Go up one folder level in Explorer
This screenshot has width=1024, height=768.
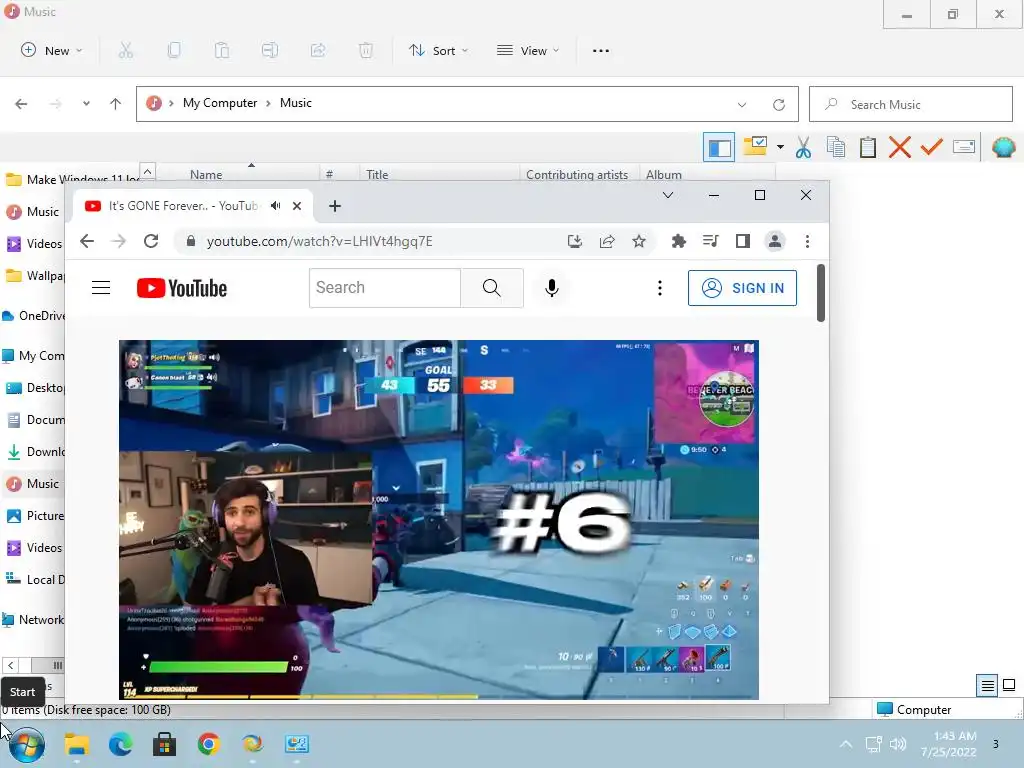(116, 104)
